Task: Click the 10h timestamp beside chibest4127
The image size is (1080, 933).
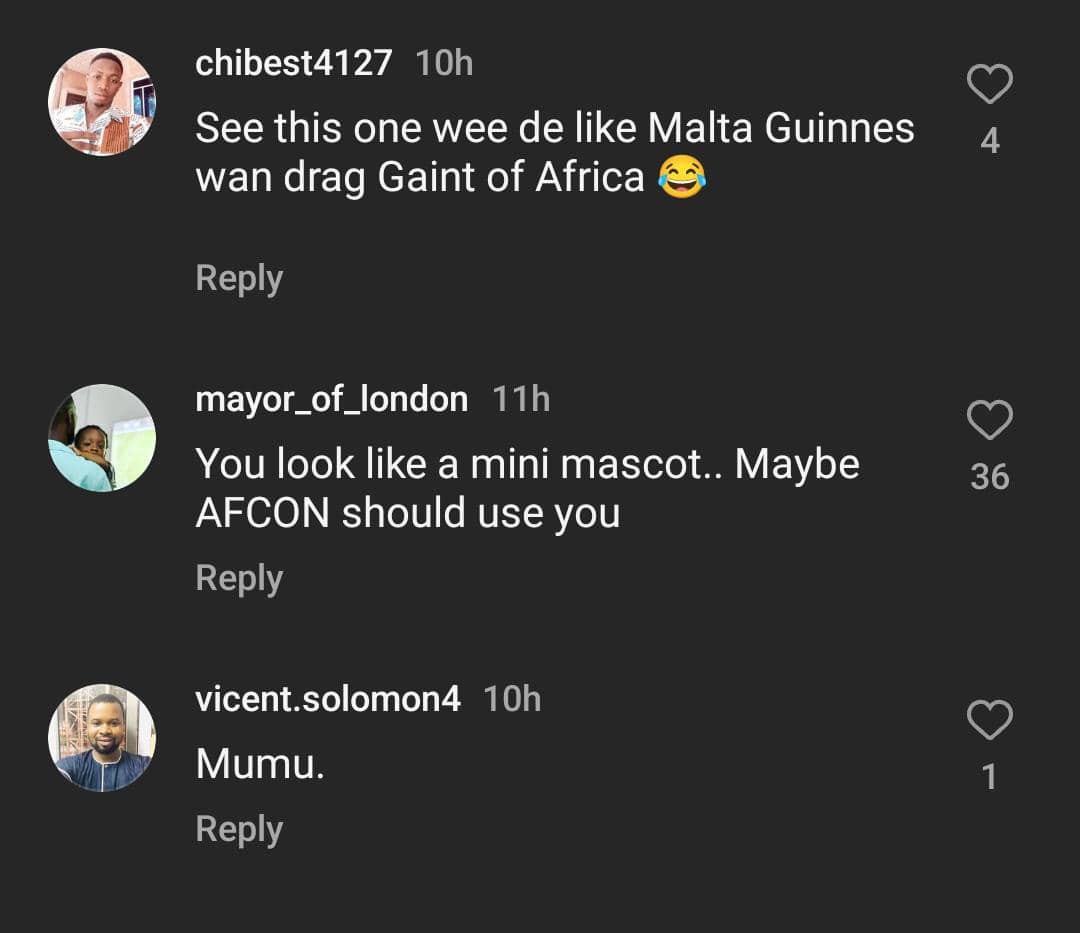Action: 444,63
